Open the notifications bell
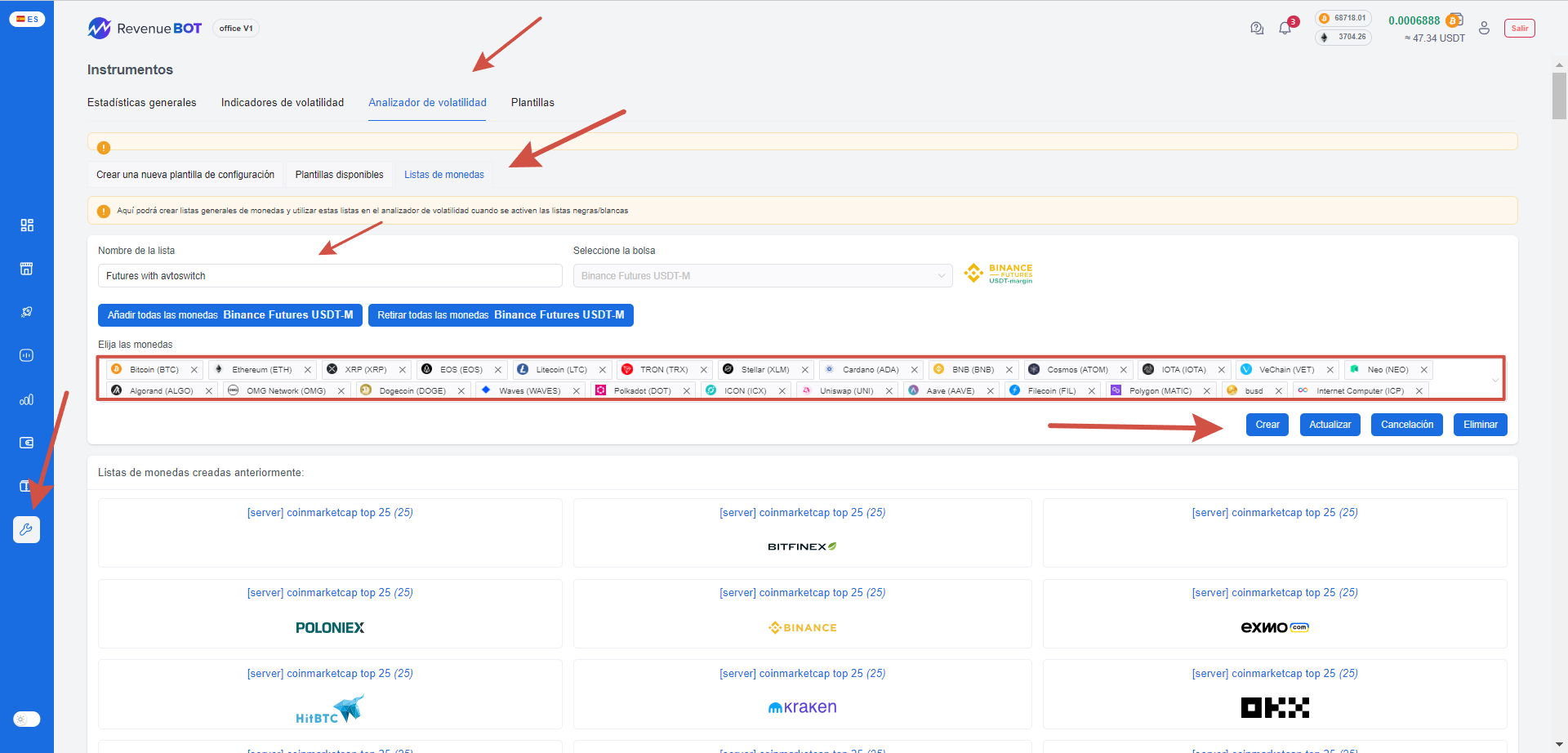The height and width of the screenshot is (753, 1568). [1285, 29]
